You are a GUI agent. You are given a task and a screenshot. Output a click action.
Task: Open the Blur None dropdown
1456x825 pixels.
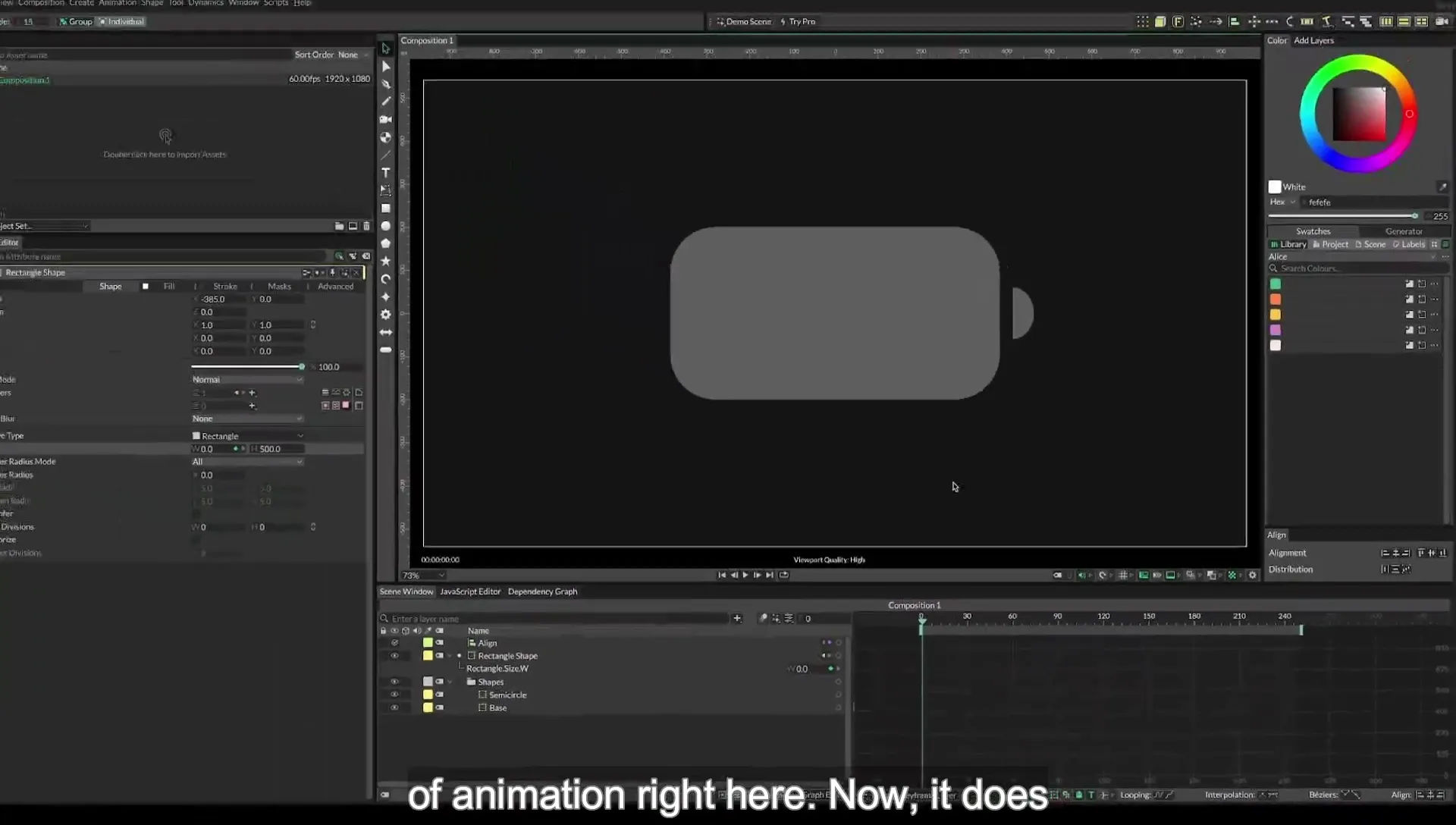coord(247,419)
